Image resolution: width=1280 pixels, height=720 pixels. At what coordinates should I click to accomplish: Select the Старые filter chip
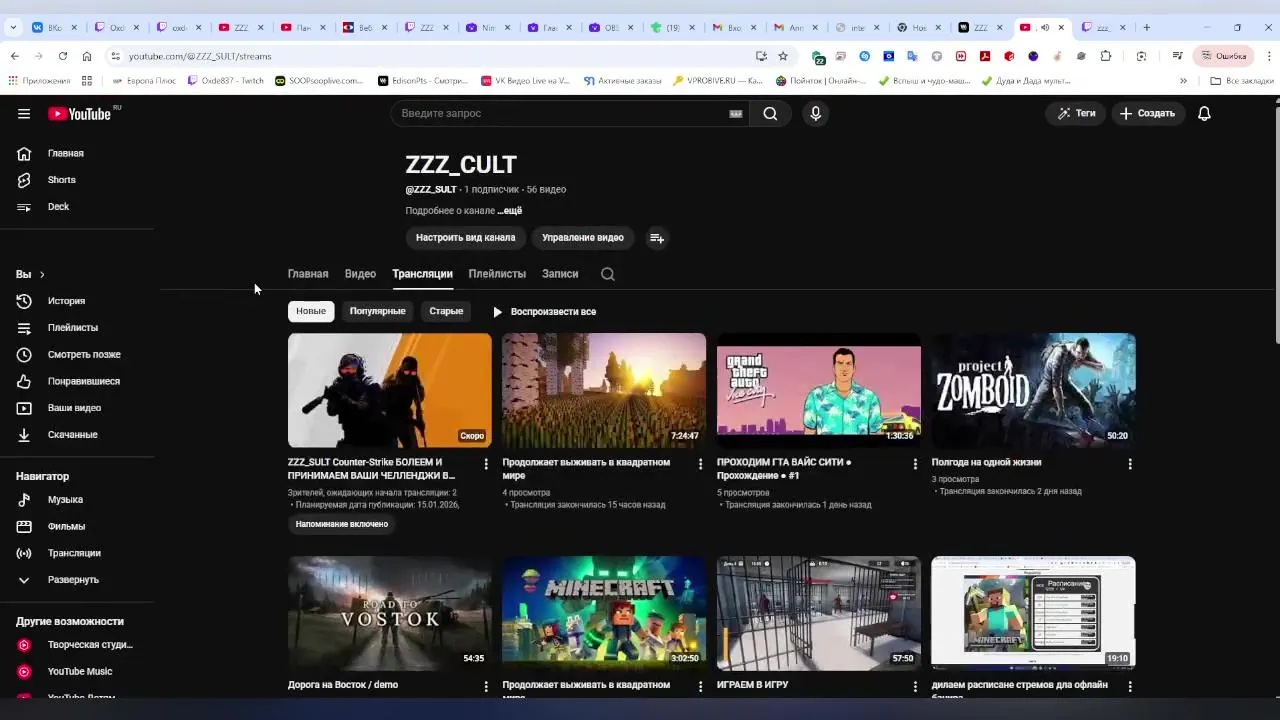tap(446, 312)
